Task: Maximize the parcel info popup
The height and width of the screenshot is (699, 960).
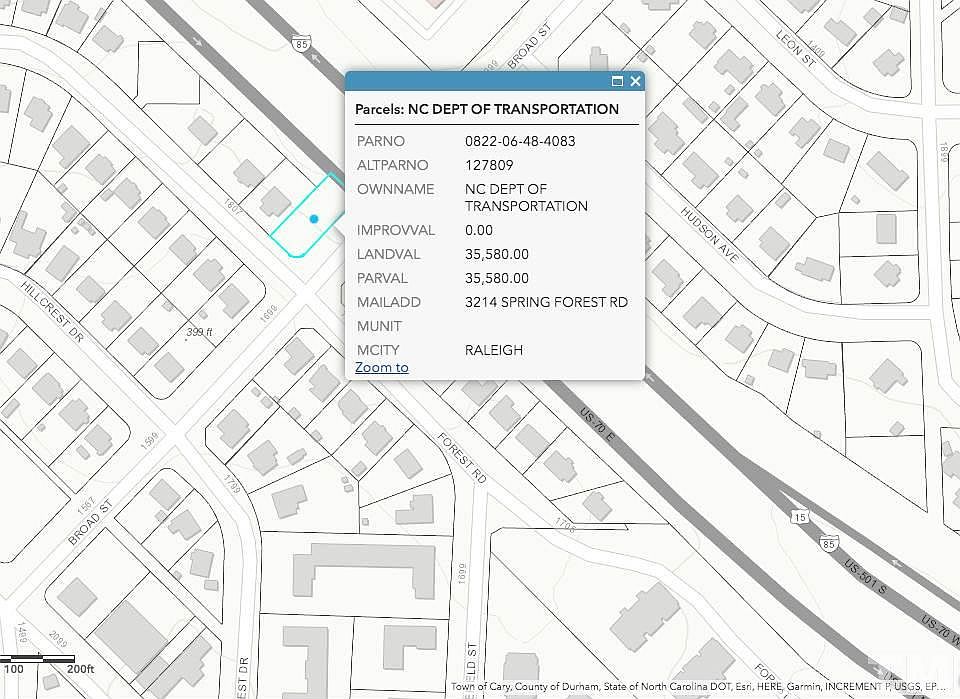Action: pyautogui.click(x=617, y=81)
